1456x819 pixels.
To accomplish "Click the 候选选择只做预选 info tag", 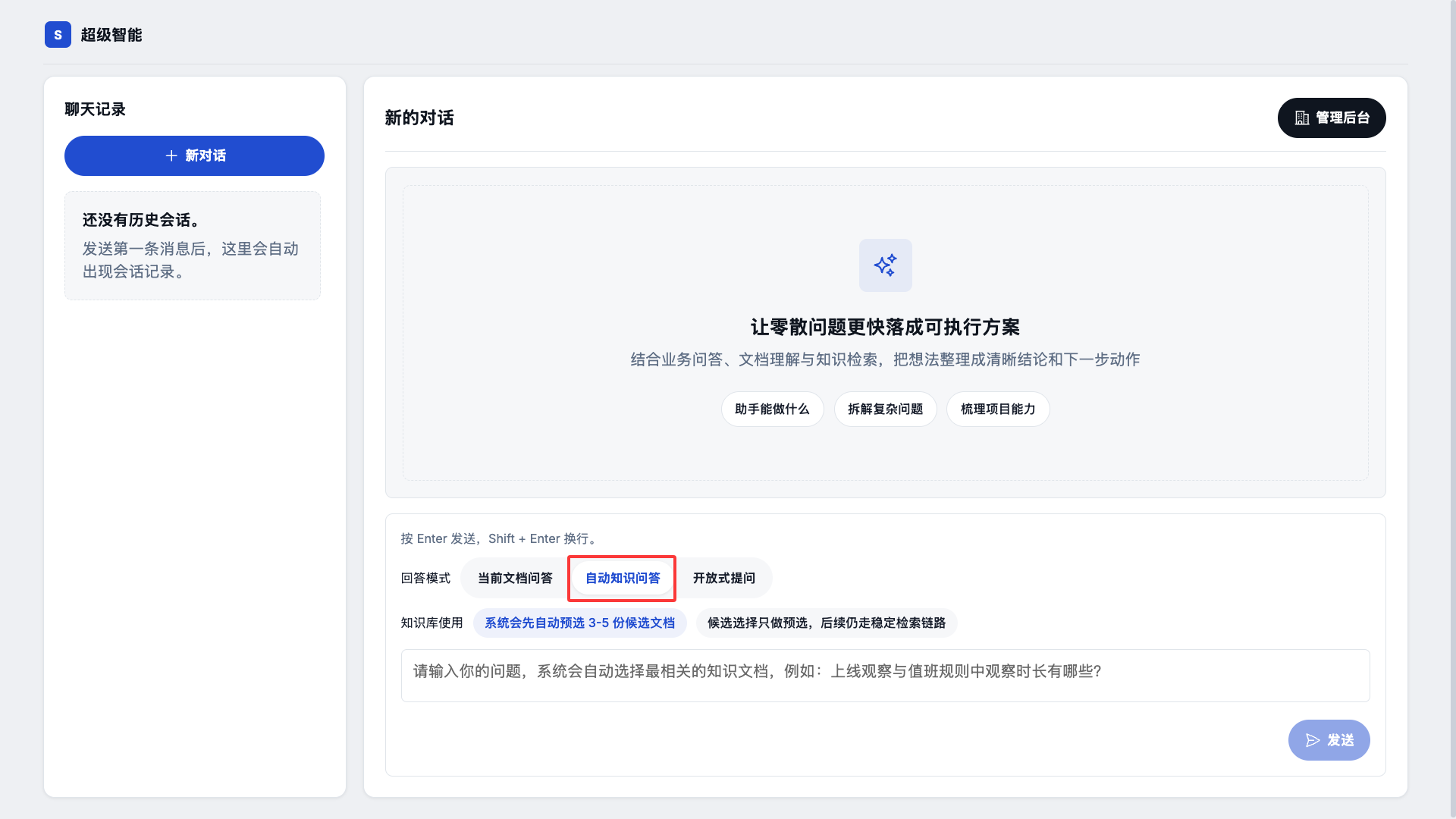I will [x=826, y=623].
